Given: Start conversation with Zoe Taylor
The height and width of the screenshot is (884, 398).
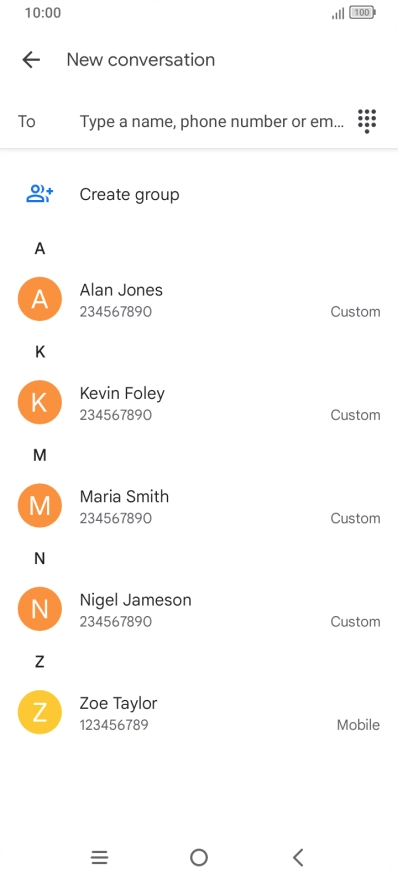Looking at the screenshot, I should (x=199, y=712).
